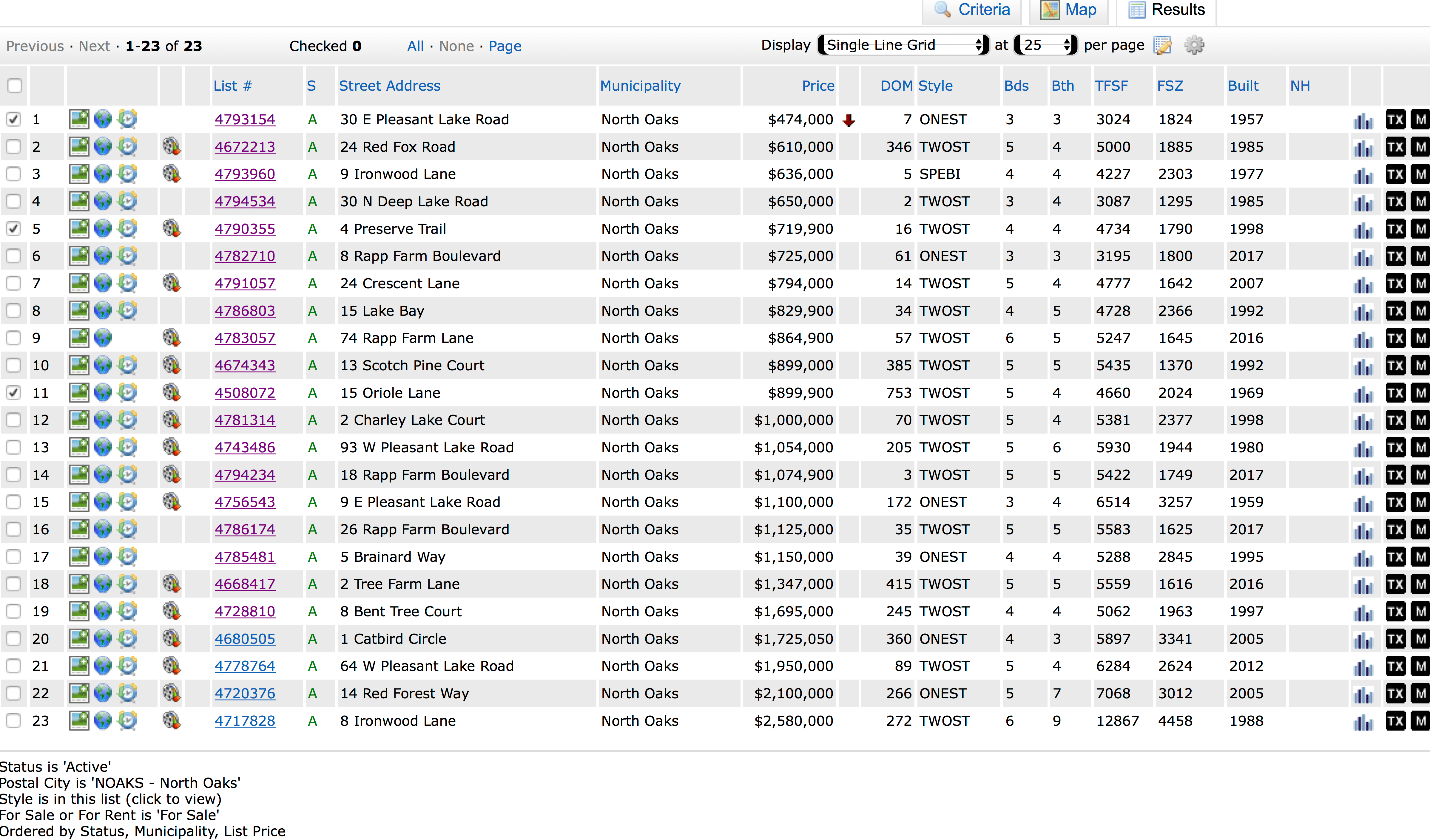Click the red price drop arrow
This screenshot has width=1430, height=840.
pyautogui.click(x=848, y=120)
